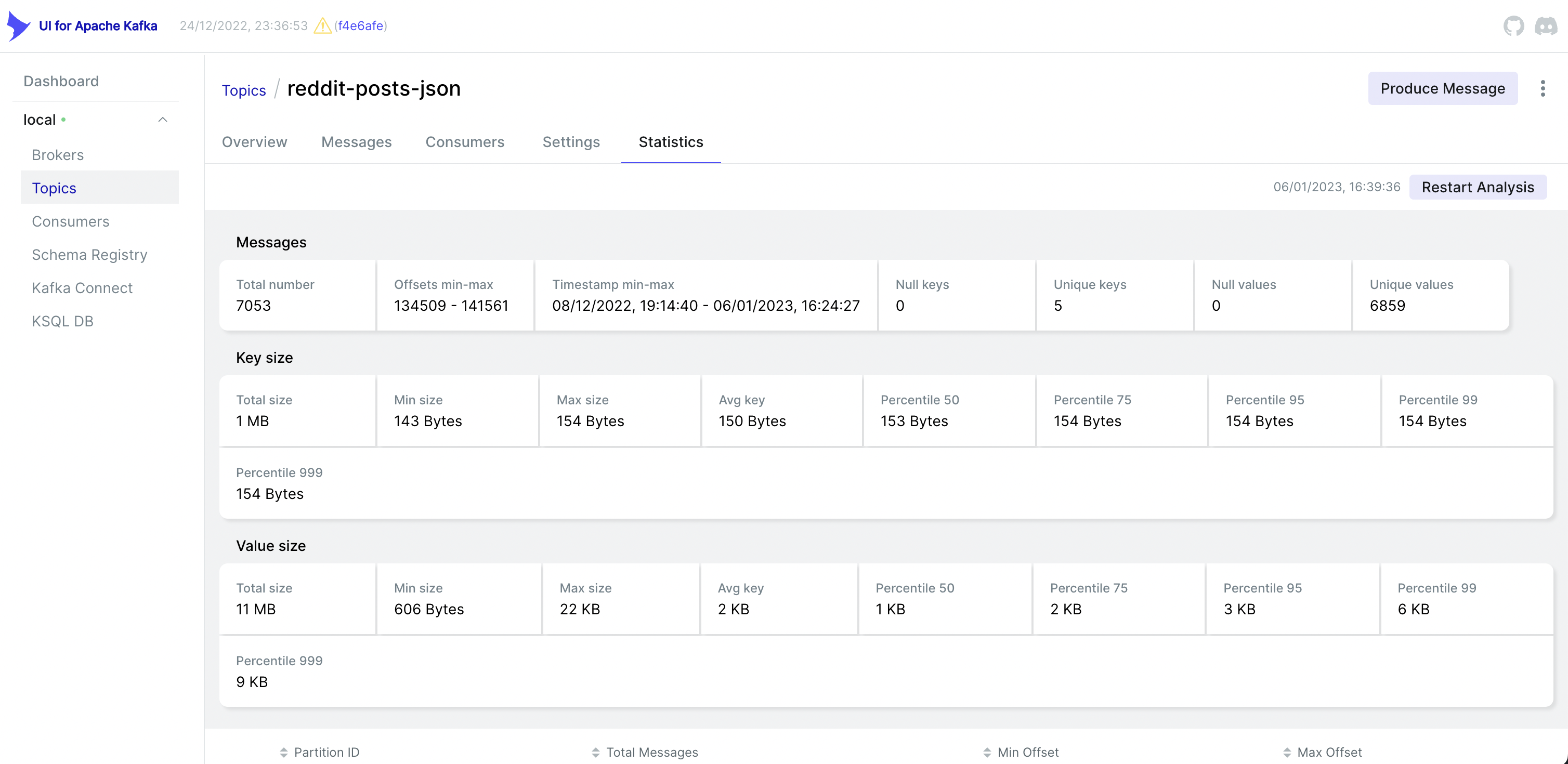Click the Key size section heading
Screen dimensions: 1568x764
tap(265, 358)
